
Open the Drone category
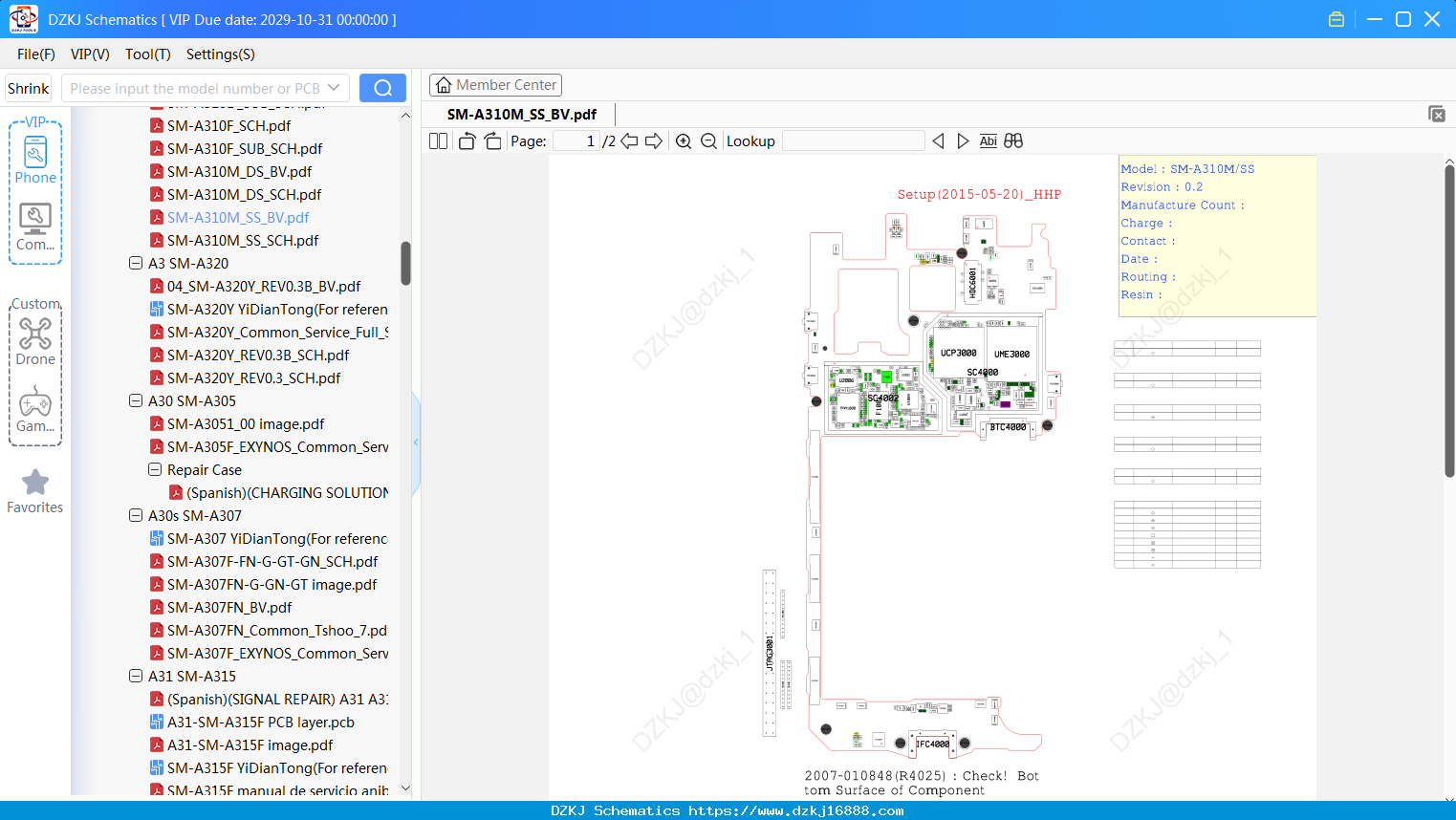point(35,341)
